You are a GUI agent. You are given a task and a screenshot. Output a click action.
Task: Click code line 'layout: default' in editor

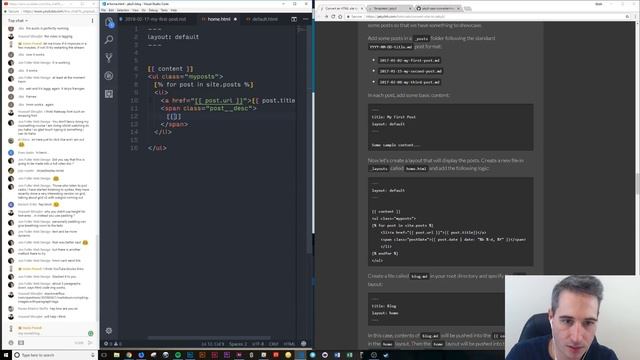pyautogui.click(x=173, y=37)
